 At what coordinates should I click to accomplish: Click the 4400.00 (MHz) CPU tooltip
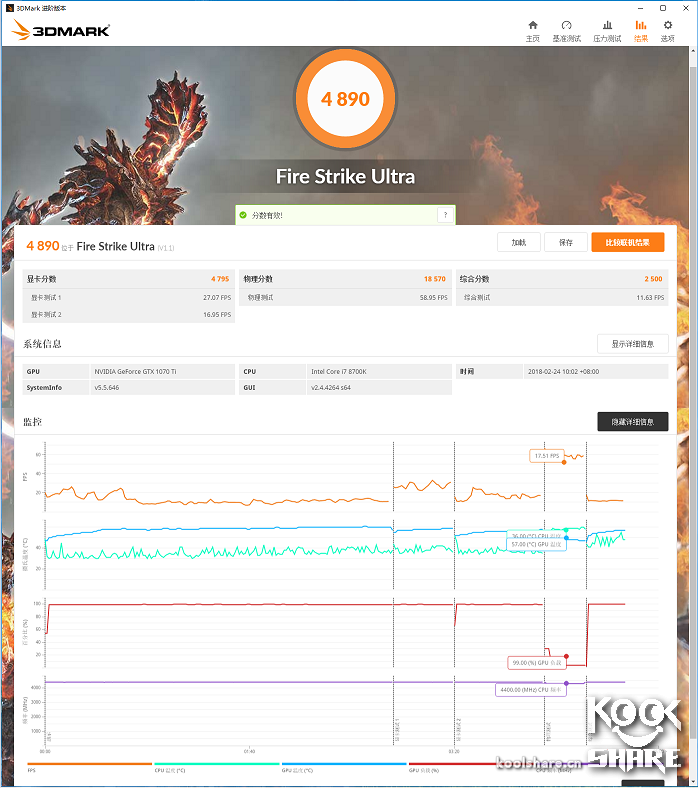pos(531,690)
